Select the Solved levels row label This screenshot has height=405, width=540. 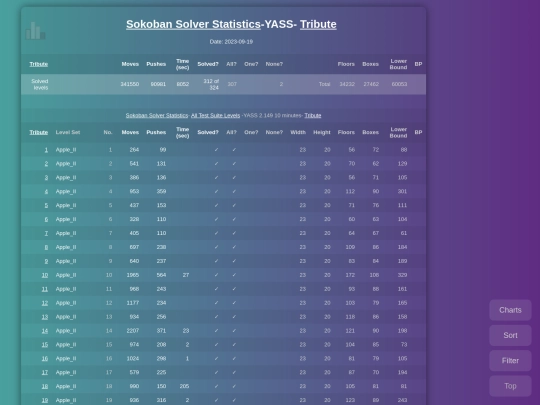(40, 84)
